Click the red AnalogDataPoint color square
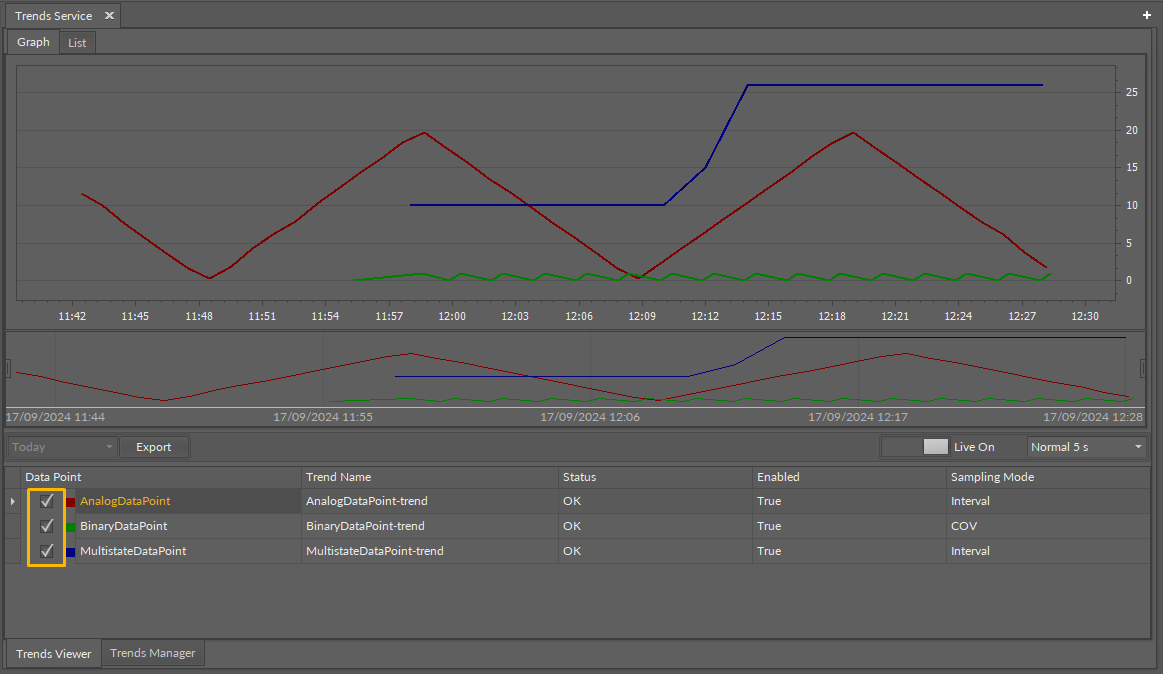The width and height of the screenshot is (1163, 674). (71, 501)
